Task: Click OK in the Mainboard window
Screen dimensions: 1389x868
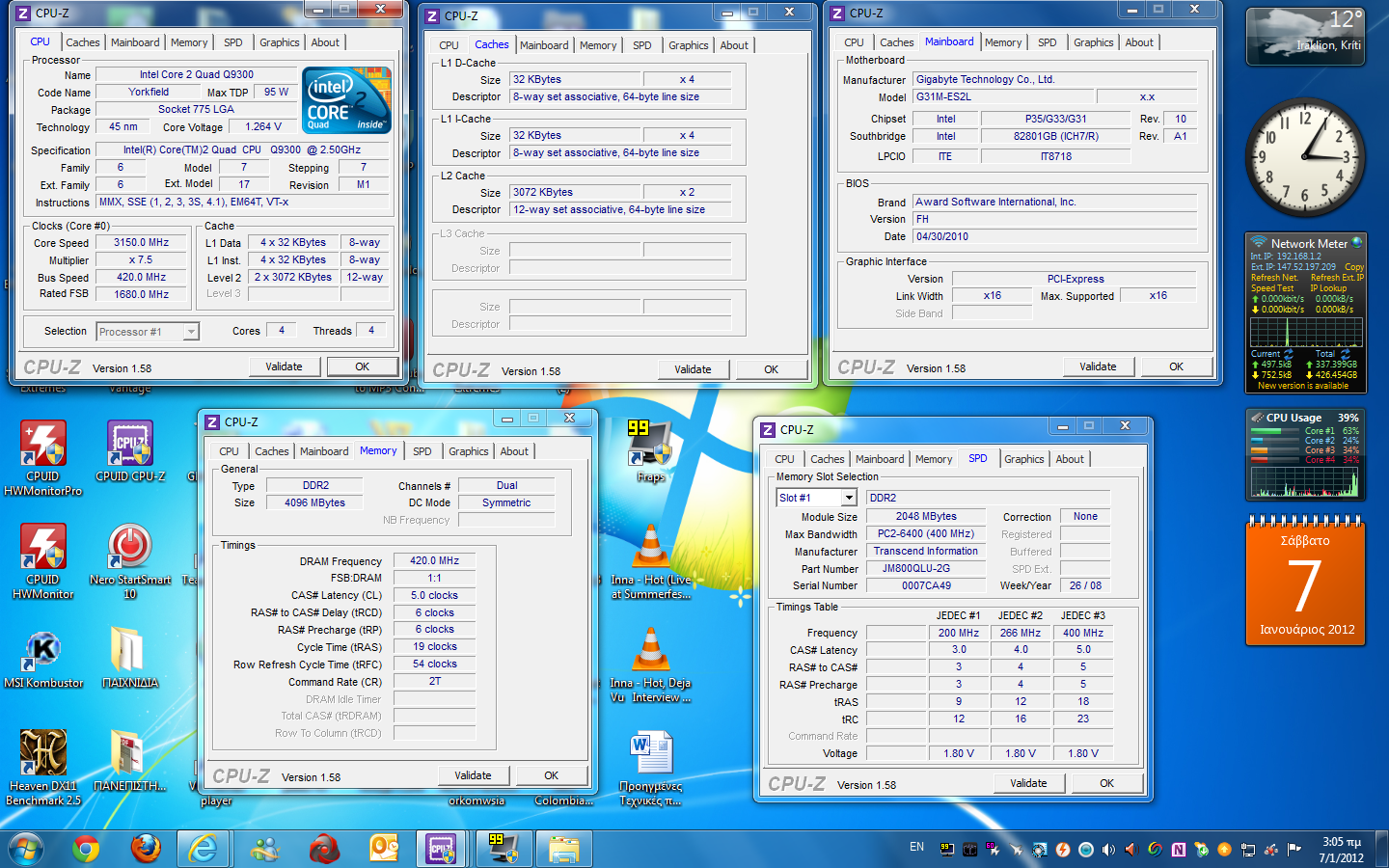Action: [1177, 366]
